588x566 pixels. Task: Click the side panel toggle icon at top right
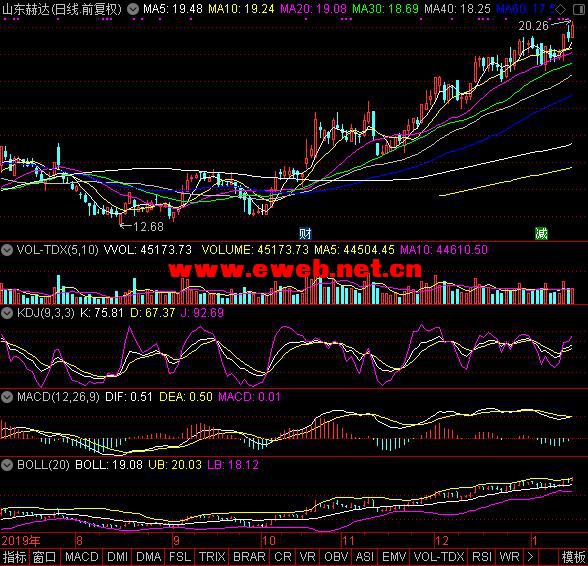tap(579, 9)
